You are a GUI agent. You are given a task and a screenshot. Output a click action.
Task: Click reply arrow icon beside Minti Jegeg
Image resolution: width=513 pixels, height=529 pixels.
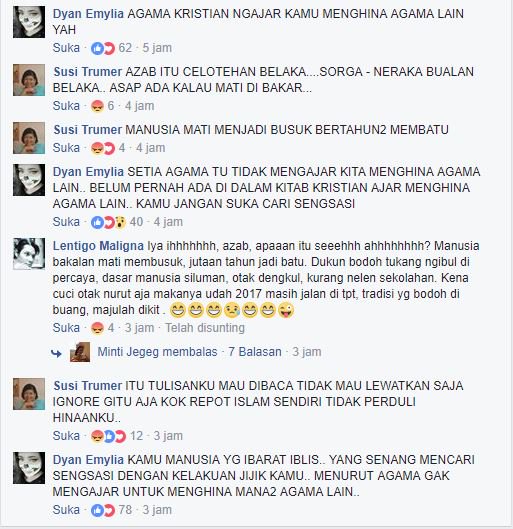[x=56, y=353]
